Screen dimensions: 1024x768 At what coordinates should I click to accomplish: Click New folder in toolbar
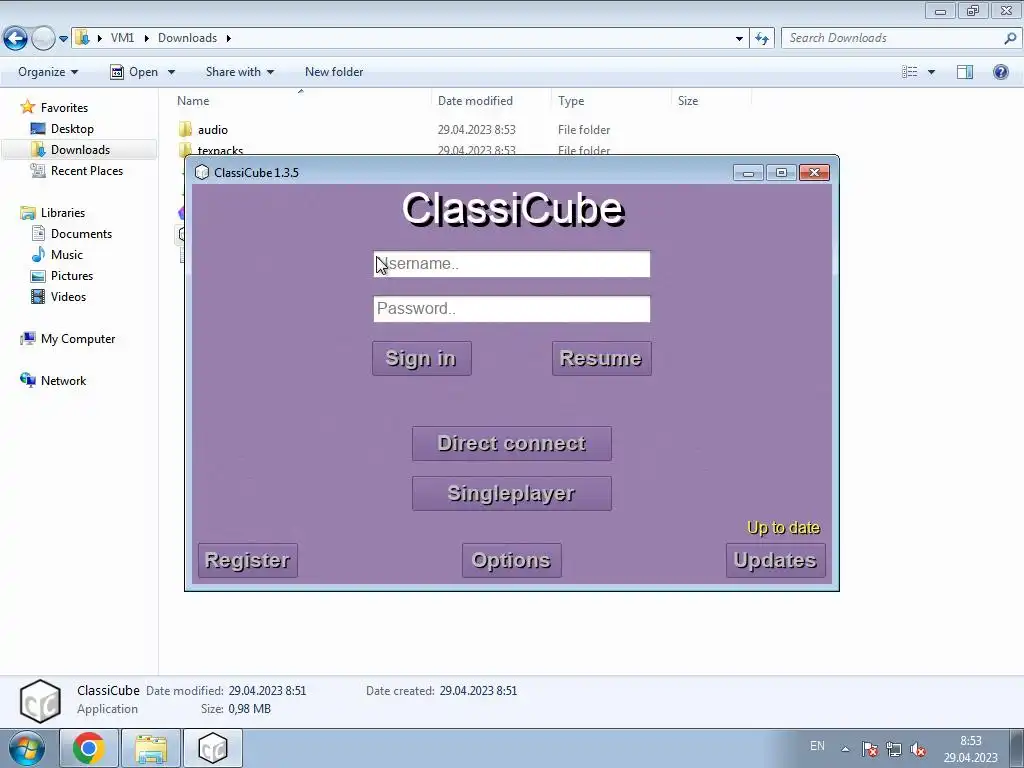pos(334,72)
